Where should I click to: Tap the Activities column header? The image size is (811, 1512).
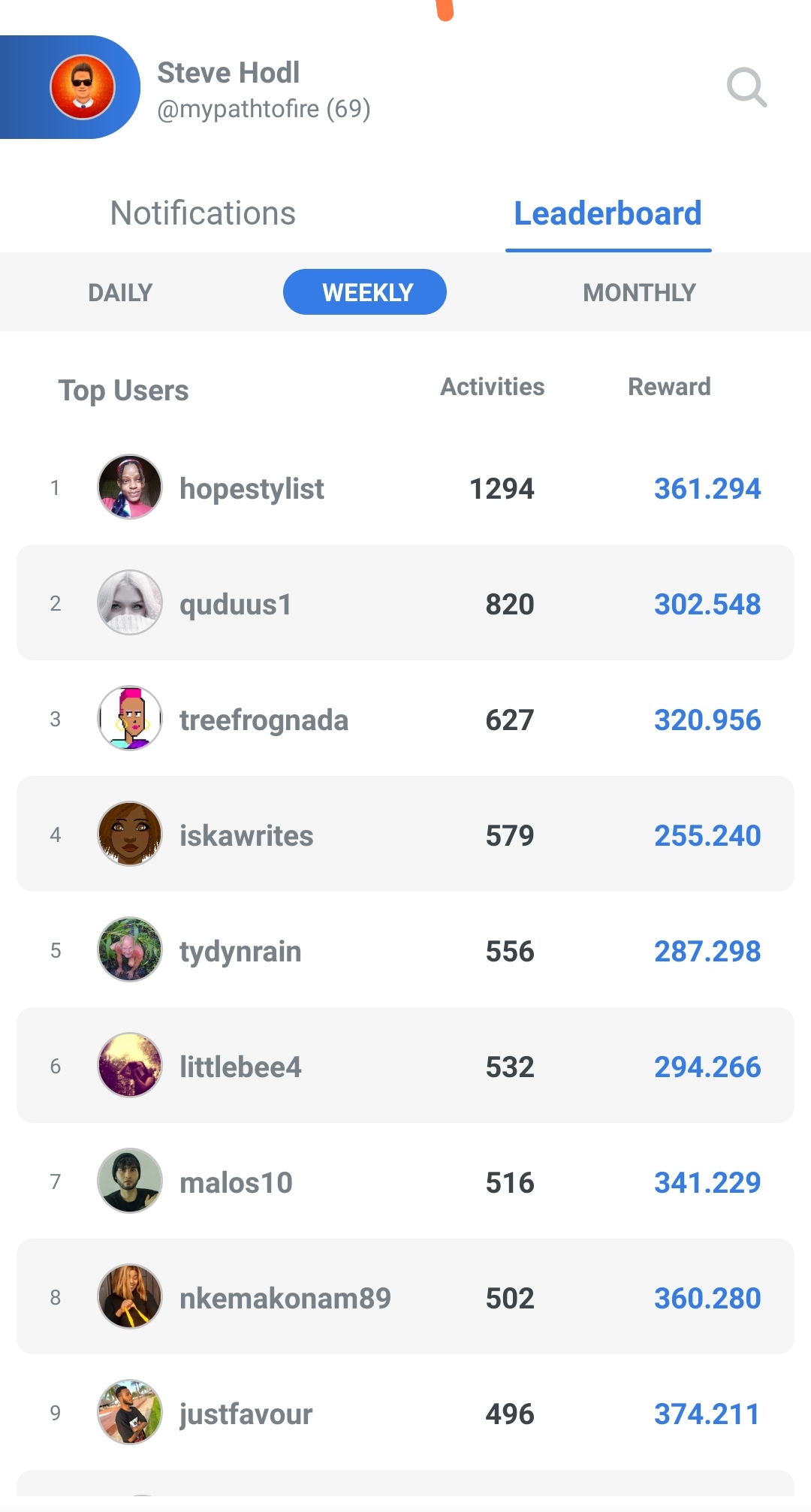493,387
